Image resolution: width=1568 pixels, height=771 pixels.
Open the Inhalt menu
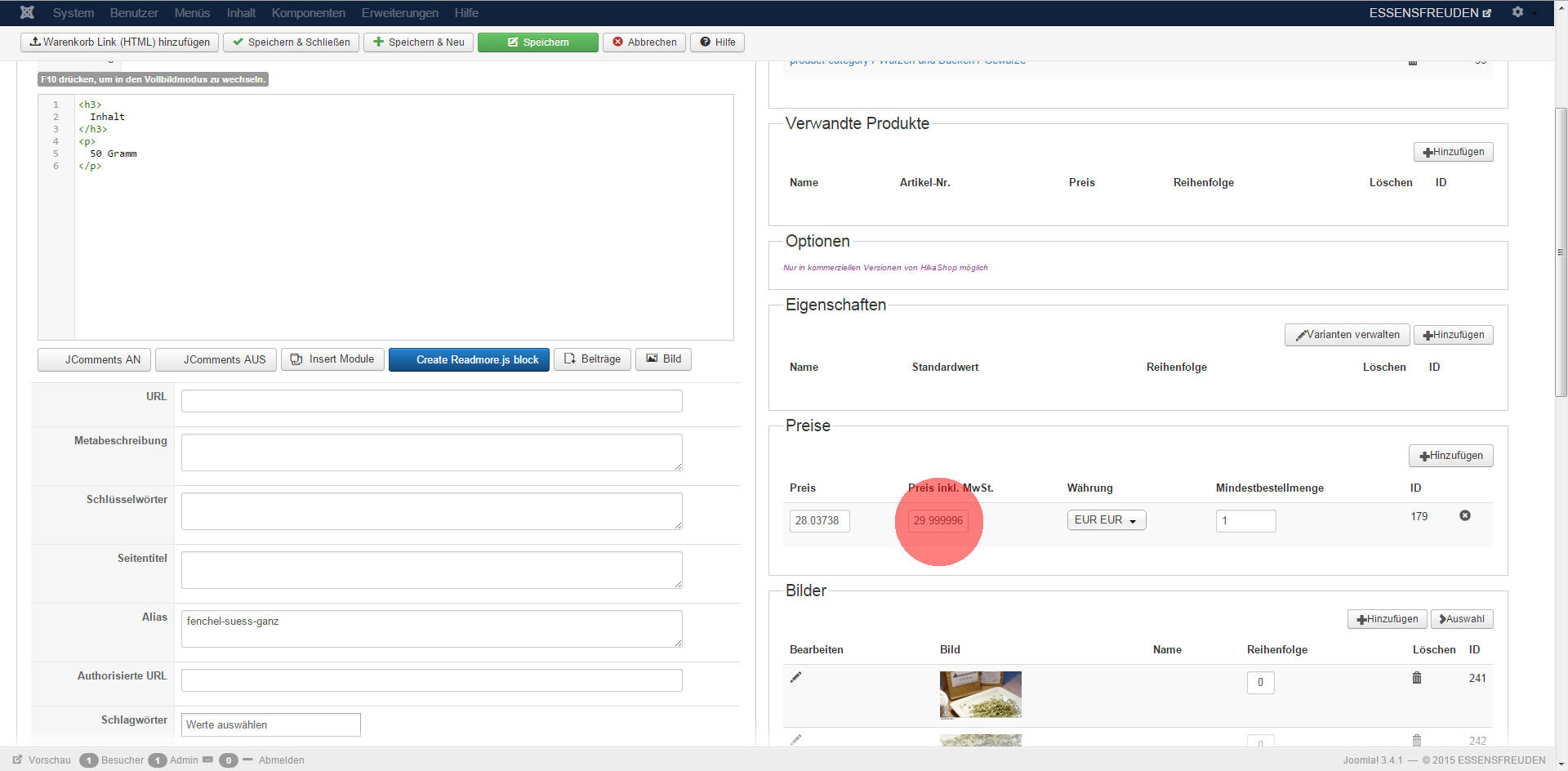[241, 13]
